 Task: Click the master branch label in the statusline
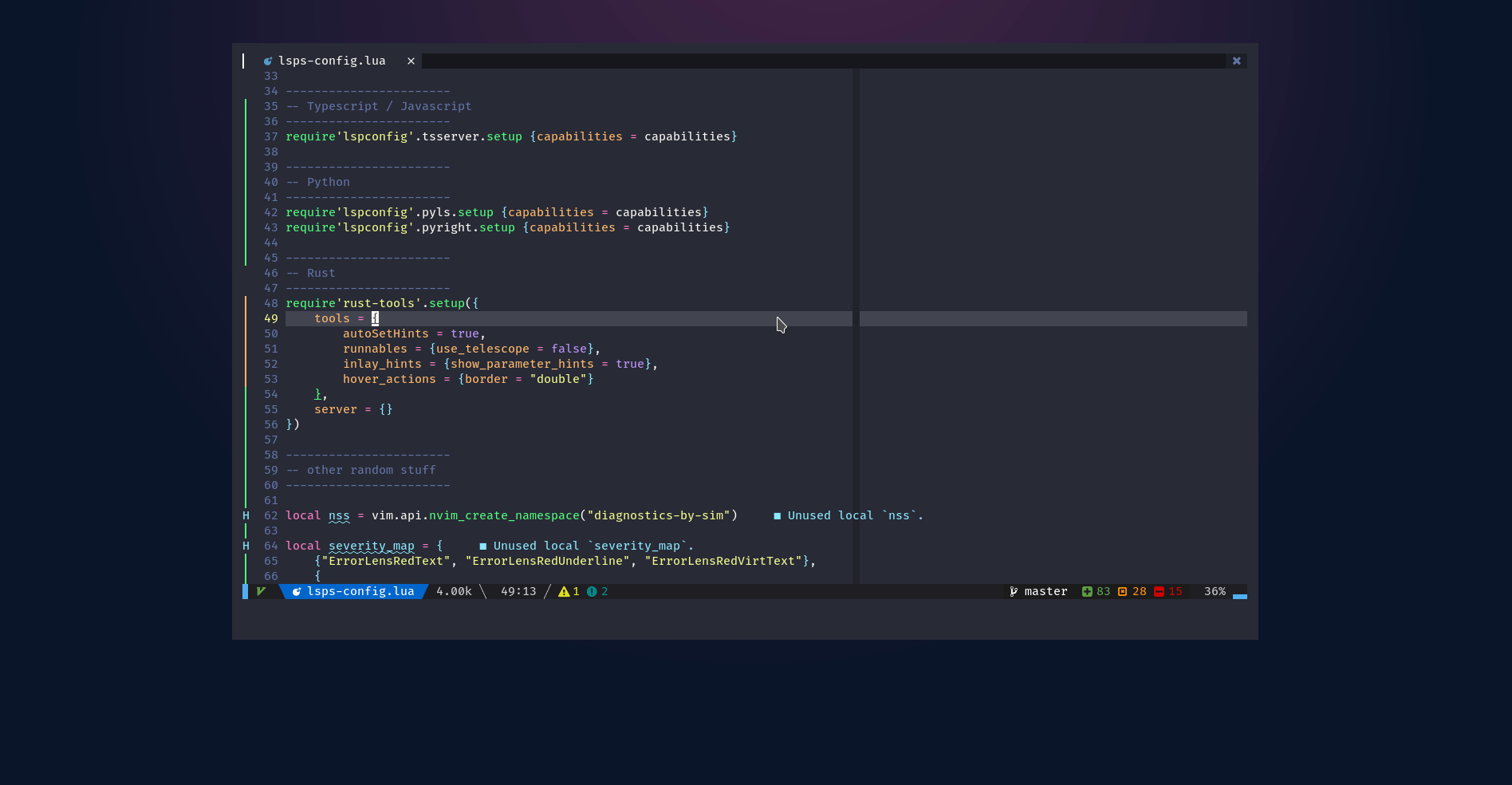point(1045,591)
